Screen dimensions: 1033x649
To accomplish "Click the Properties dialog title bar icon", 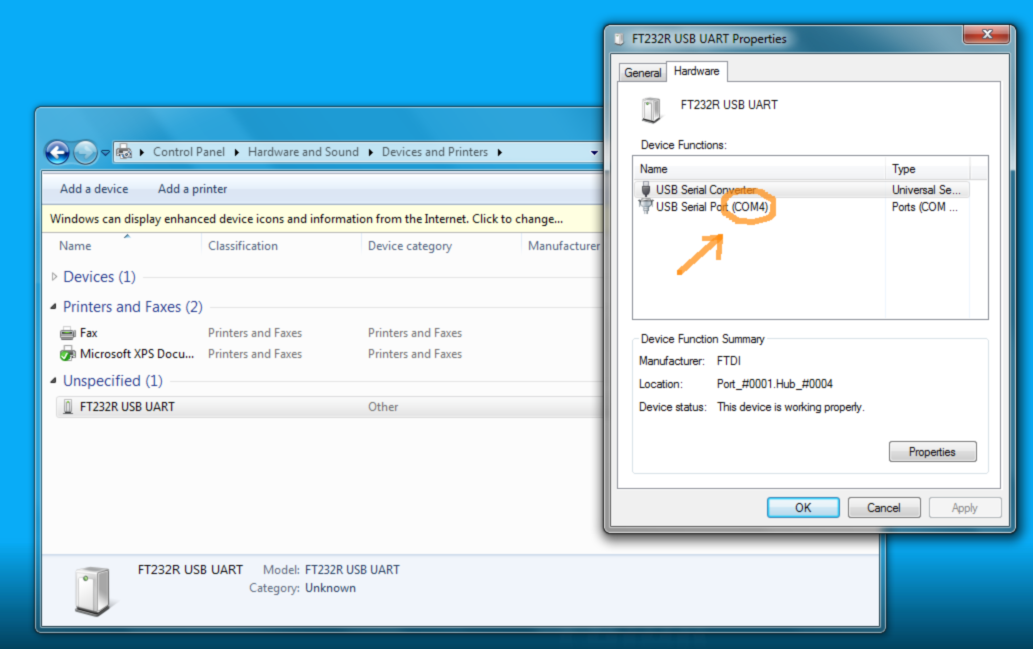I will pyautogui.click(x=619, y=39).
